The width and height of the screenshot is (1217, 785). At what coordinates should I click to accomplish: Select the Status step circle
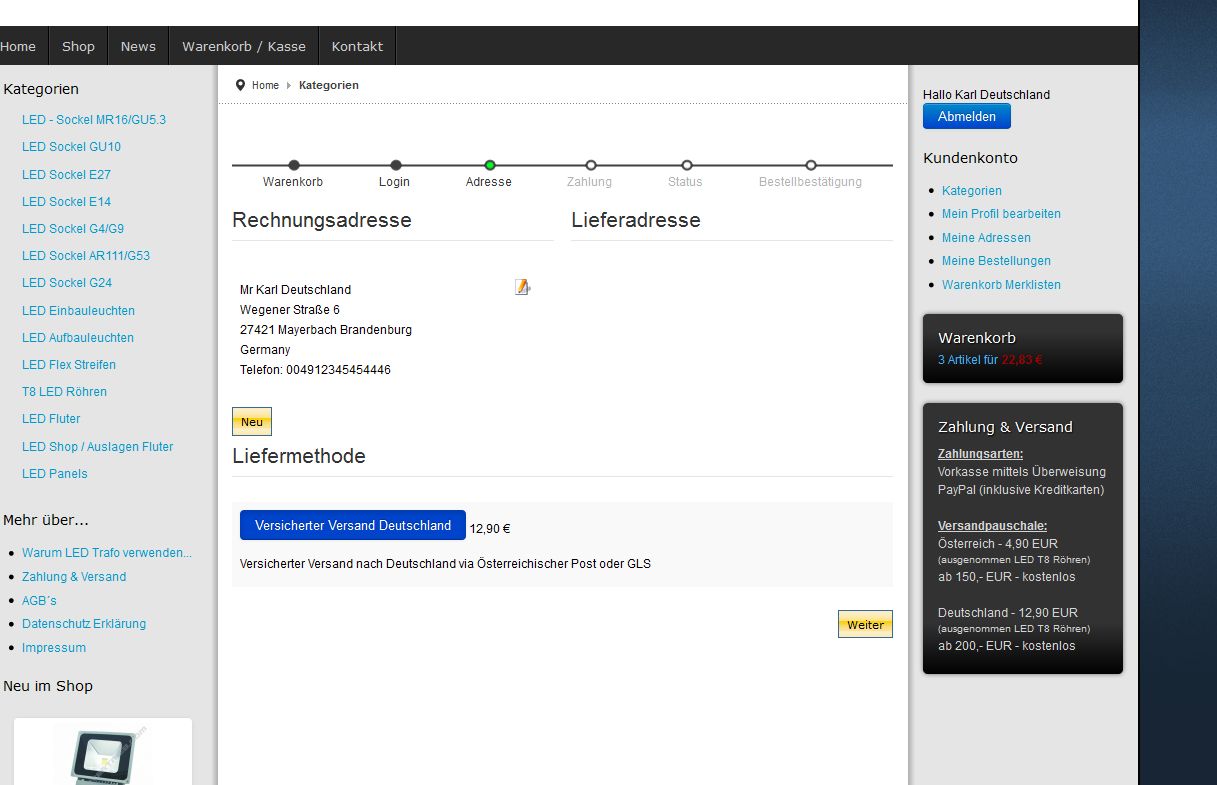687,165
